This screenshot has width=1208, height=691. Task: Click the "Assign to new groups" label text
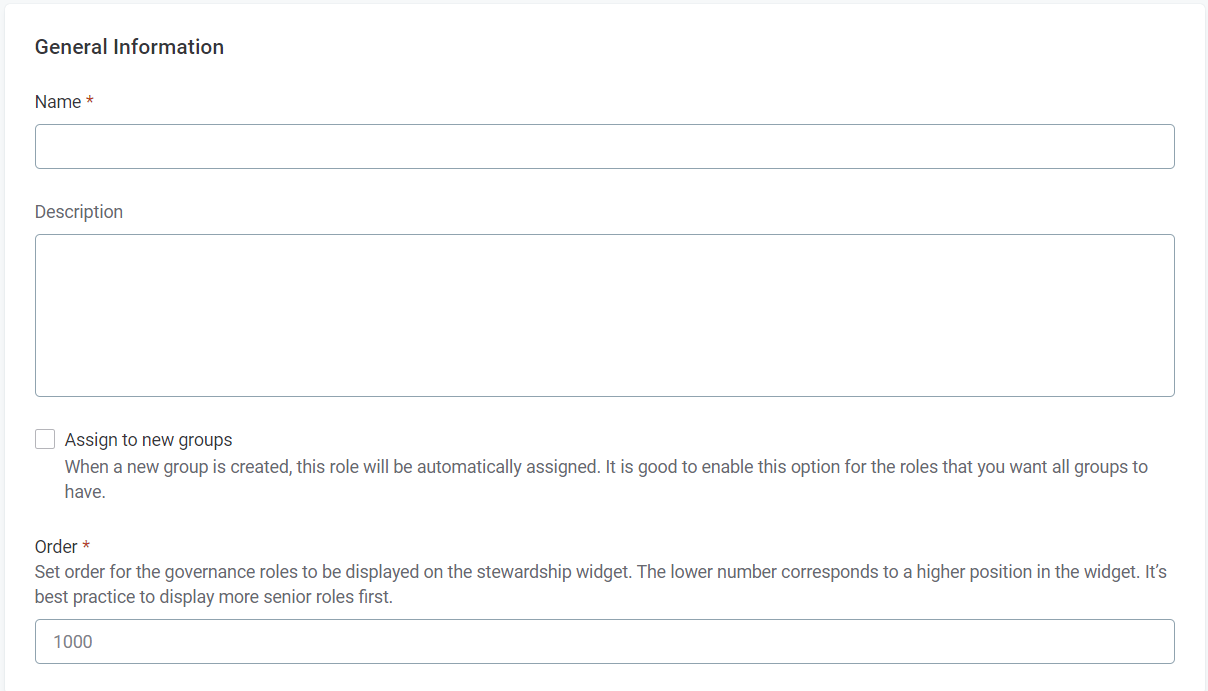pyautogui.click(x=148, y=440)
